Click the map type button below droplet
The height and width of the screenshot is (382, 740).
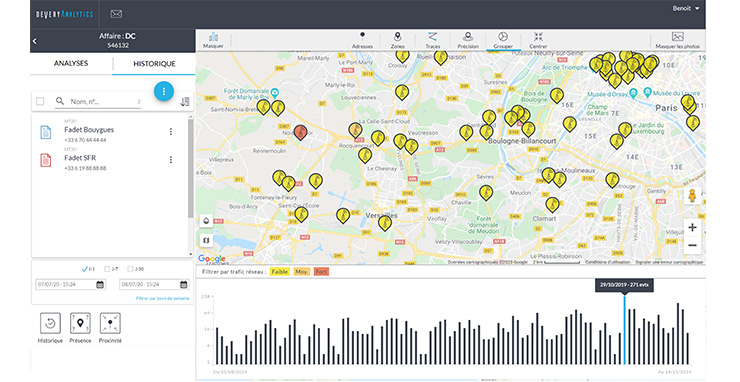click(x=206, y=240)
